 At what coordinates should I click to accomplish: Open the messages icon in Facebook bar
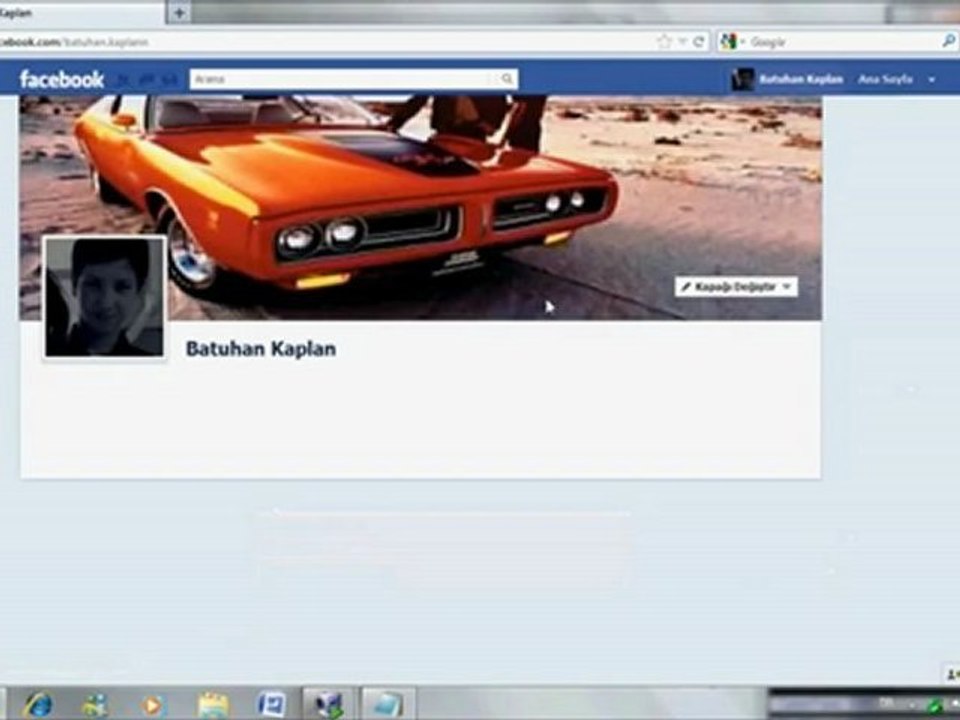pos(146,80)
